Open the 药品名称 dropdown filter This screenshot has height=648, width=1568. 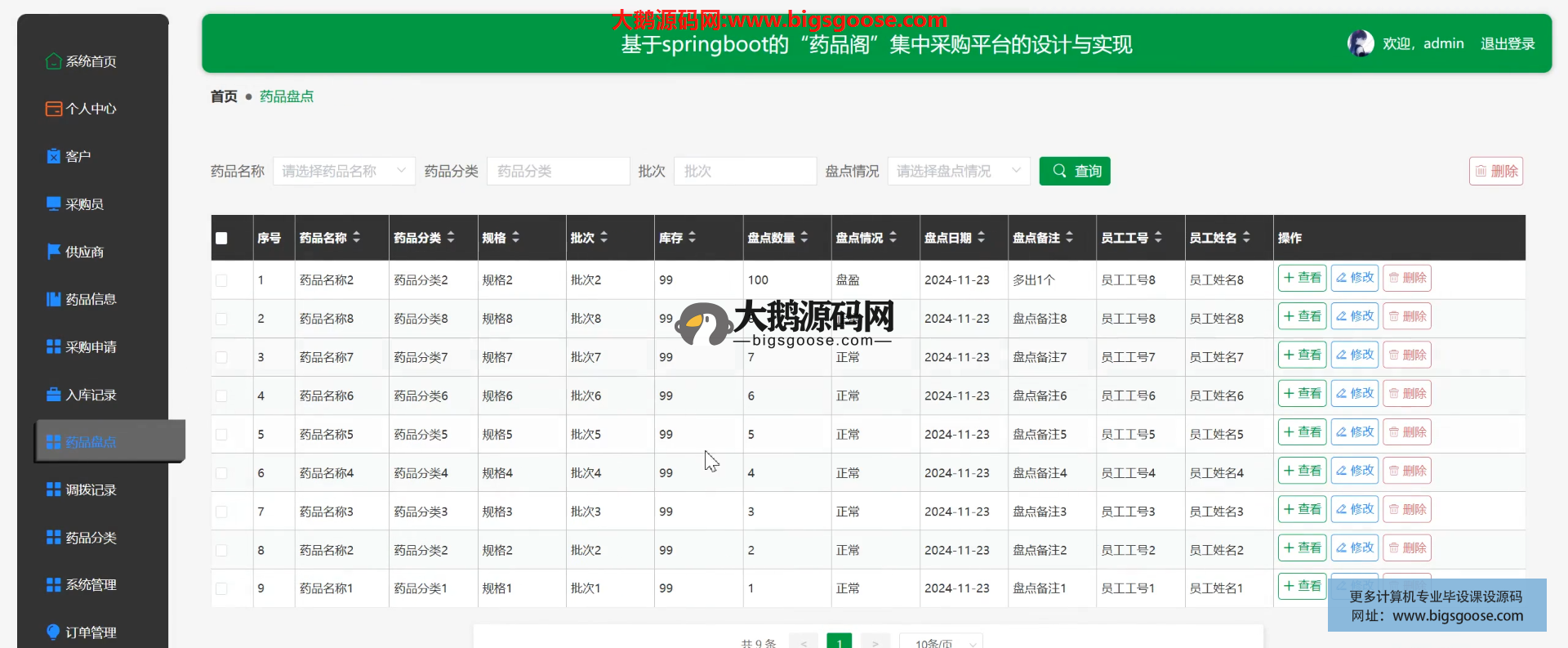tap(344, 171)
